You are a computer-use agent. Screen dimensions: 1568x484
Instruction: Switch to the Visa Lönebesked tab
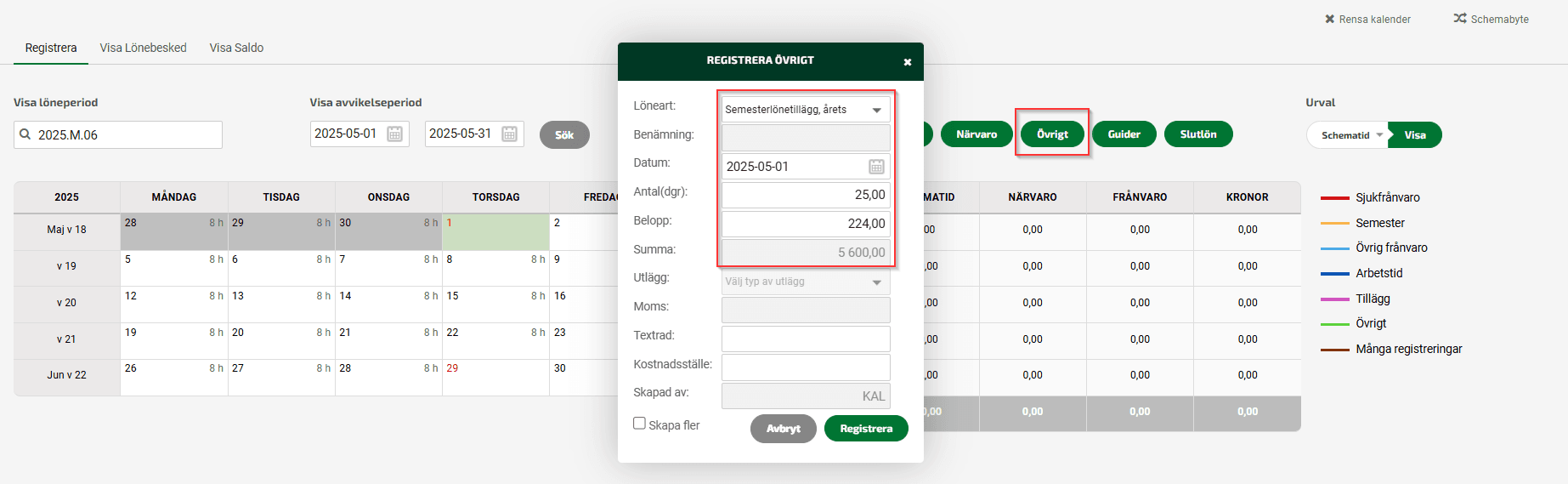(x=143, y=48)
